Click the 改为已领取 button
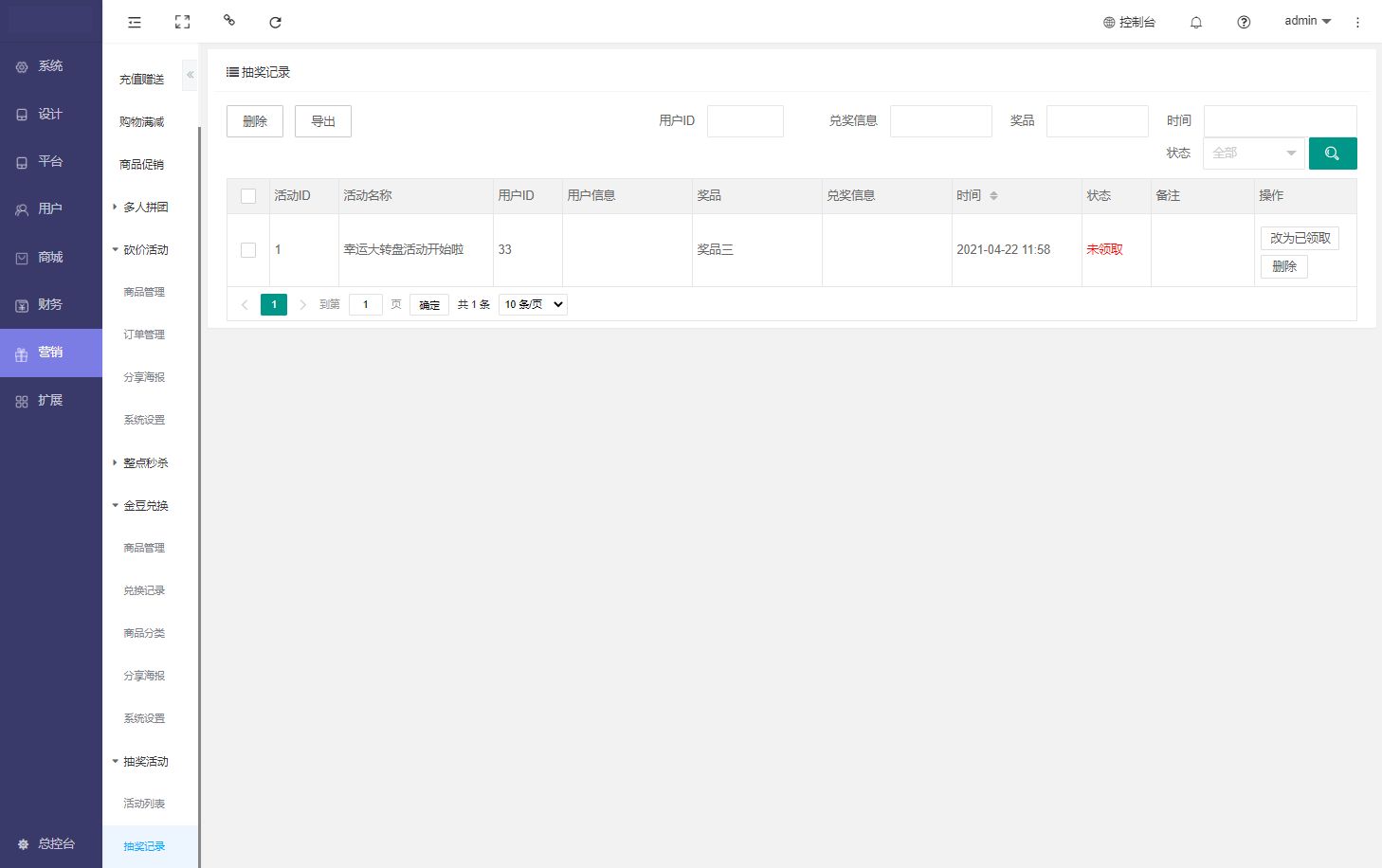Image resolution: width=1382 pixels, height=868 pixels. (1300, 238)
